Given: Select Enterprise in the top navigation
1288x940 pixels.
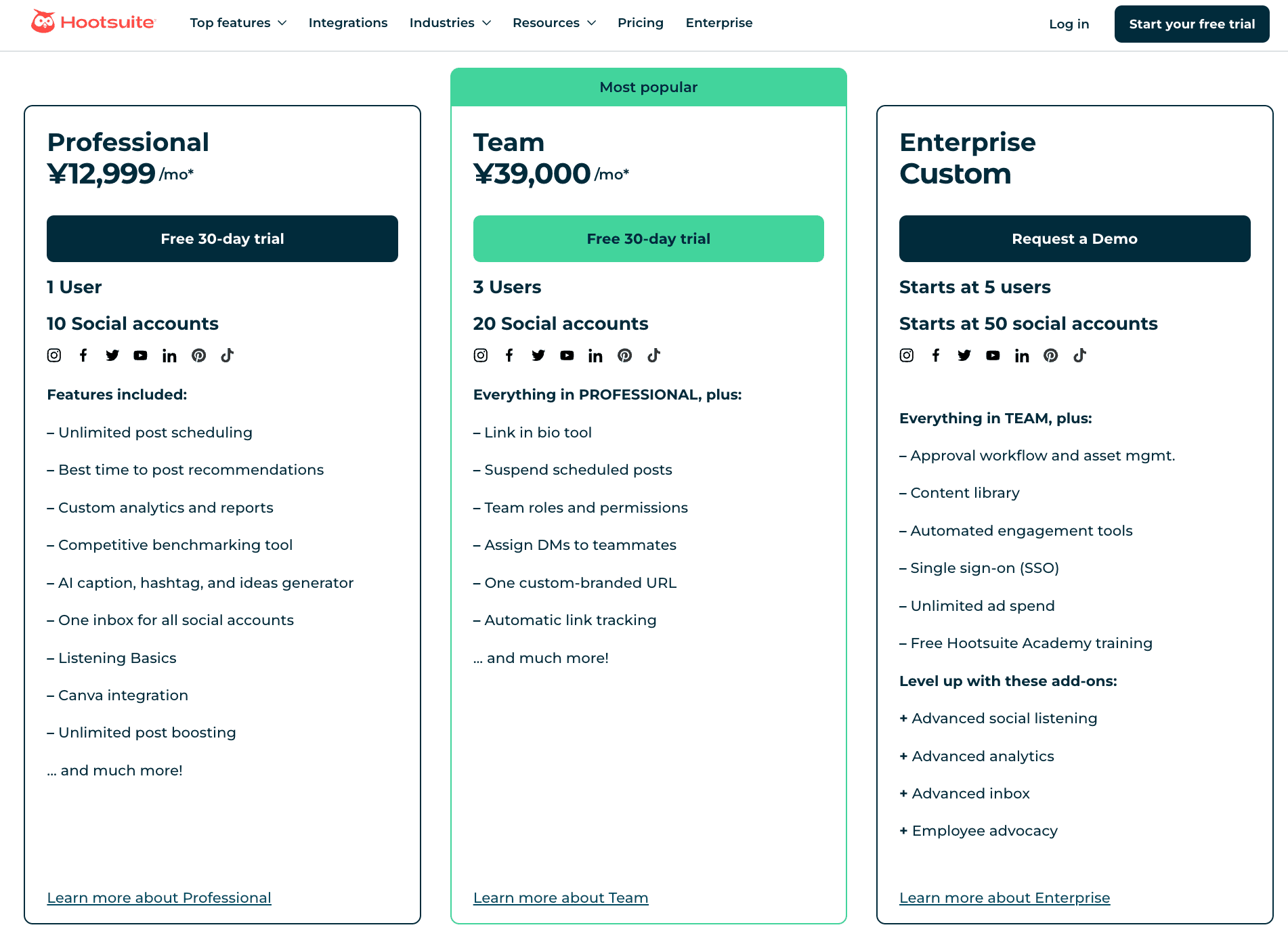Looking at the screenshot, I should [718, 23].
